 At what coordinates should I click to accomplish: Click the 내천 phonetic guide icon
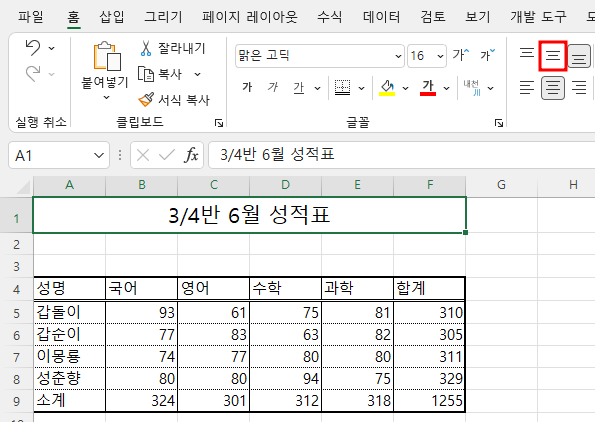coord(472,88)
